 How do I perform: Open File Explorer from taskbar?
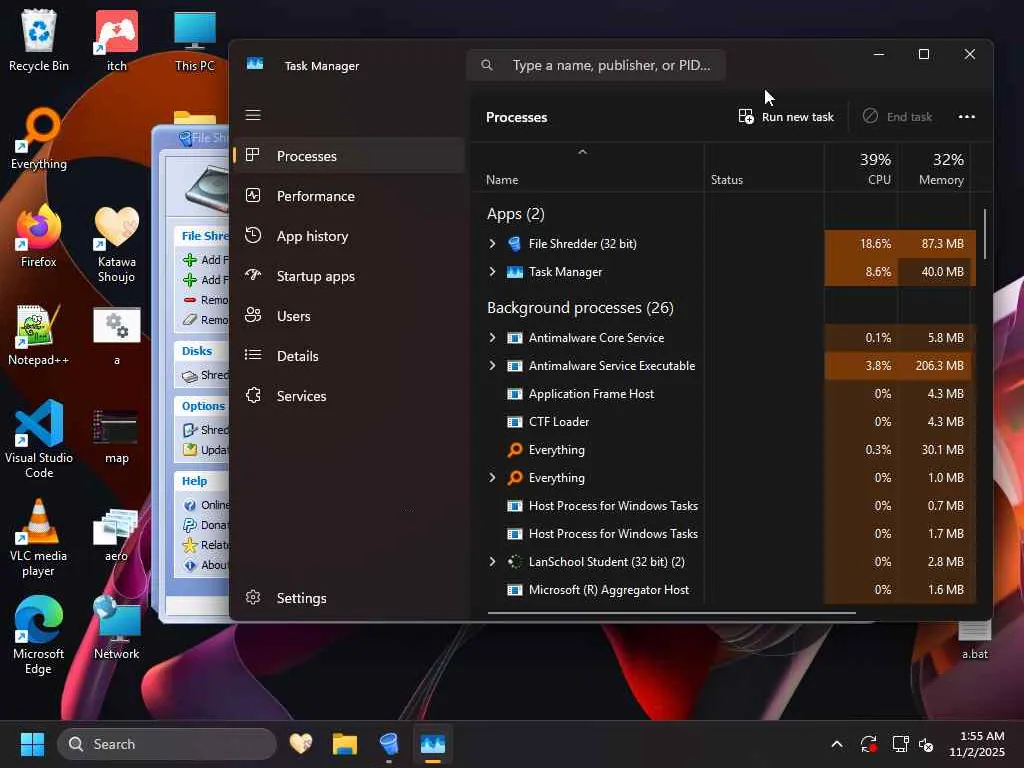[x=344, y=744]
